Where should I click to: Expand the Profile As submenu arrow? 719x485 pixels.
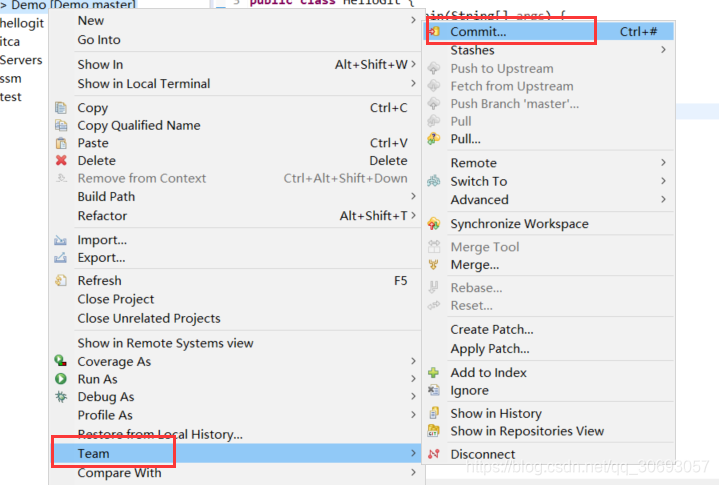[413, 415]
